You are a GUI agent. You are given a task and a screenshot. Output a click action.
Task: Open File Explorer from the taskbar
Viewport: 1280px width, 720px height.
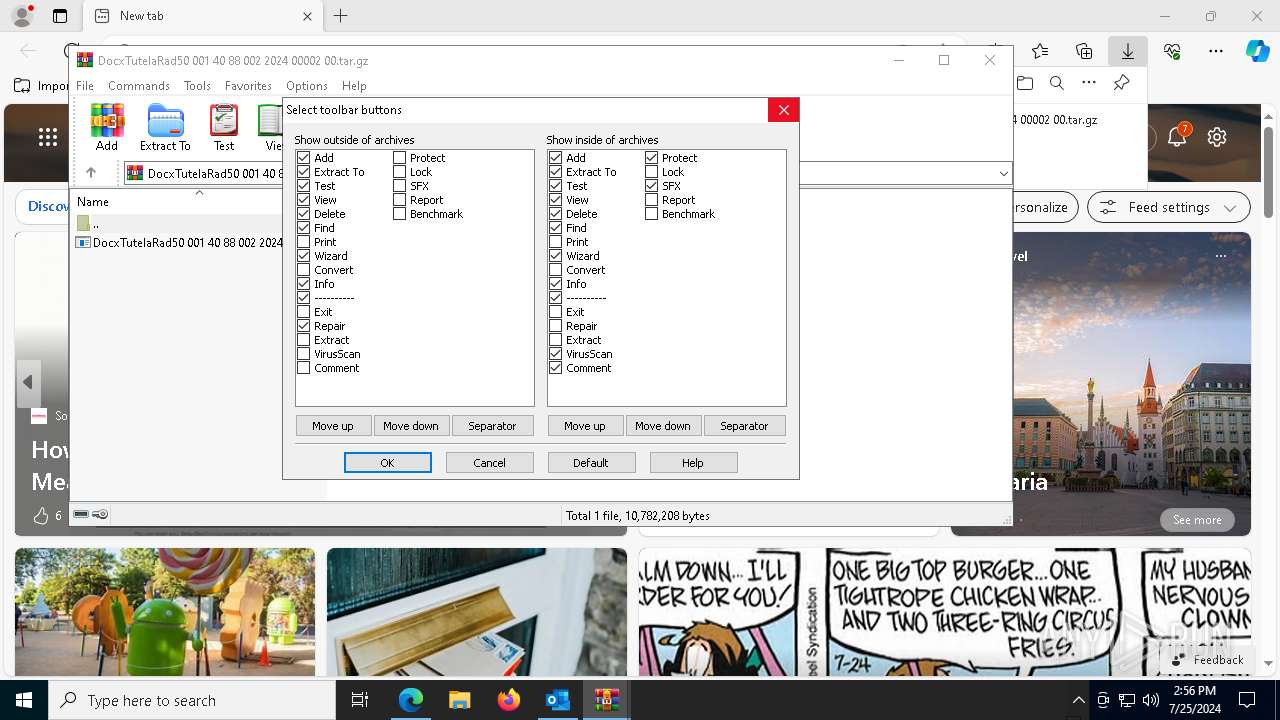pyautogui.click(x=459, y=700)
